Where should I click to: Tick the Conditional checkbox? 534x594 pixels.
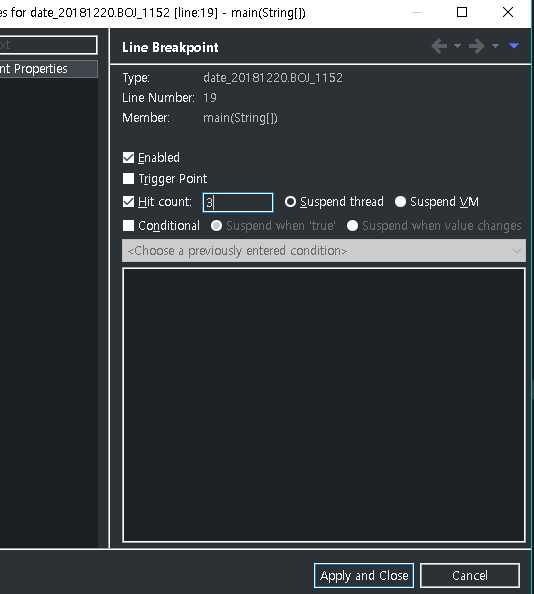[128, 226]
